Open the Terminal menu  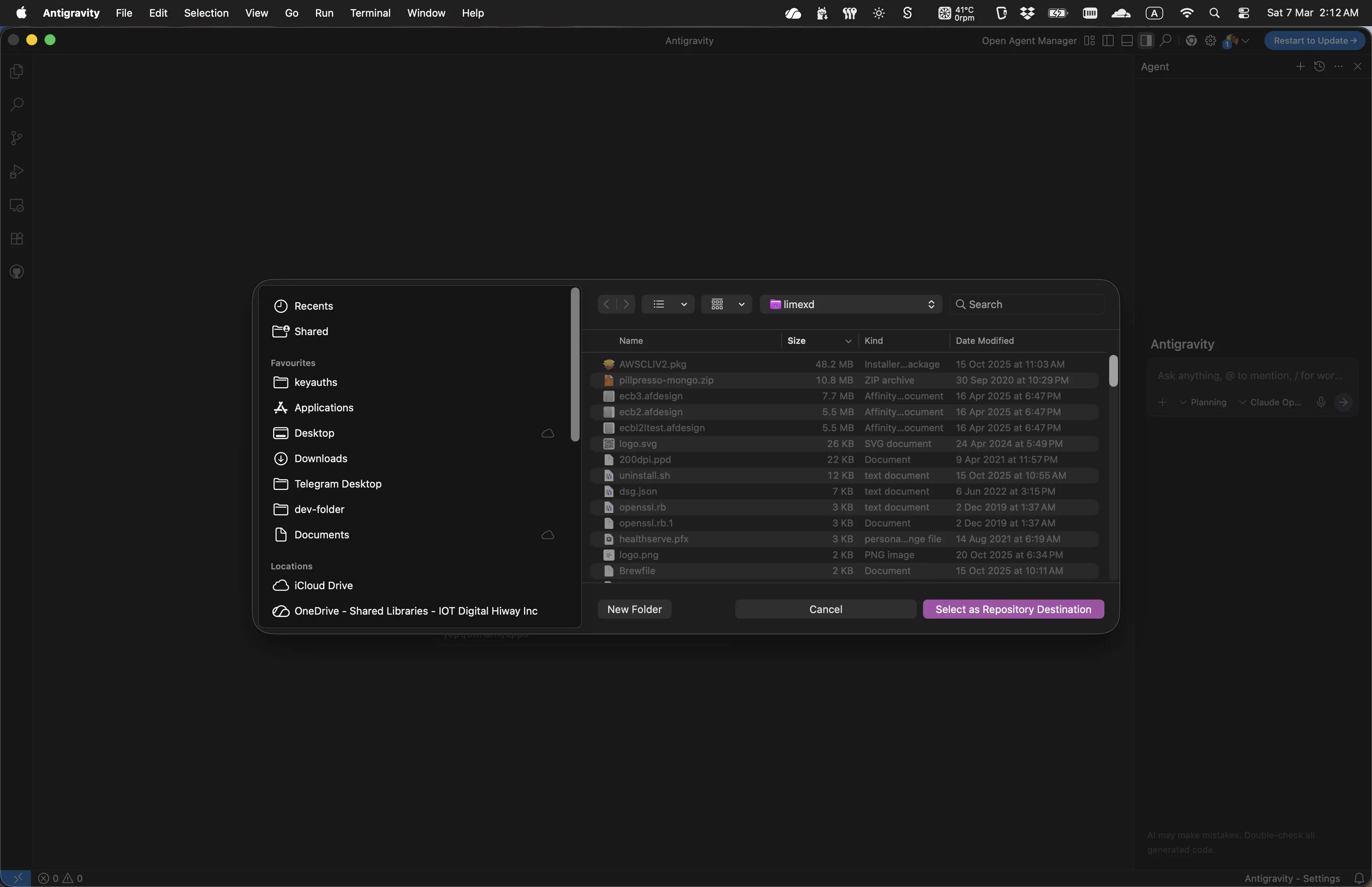370,13
